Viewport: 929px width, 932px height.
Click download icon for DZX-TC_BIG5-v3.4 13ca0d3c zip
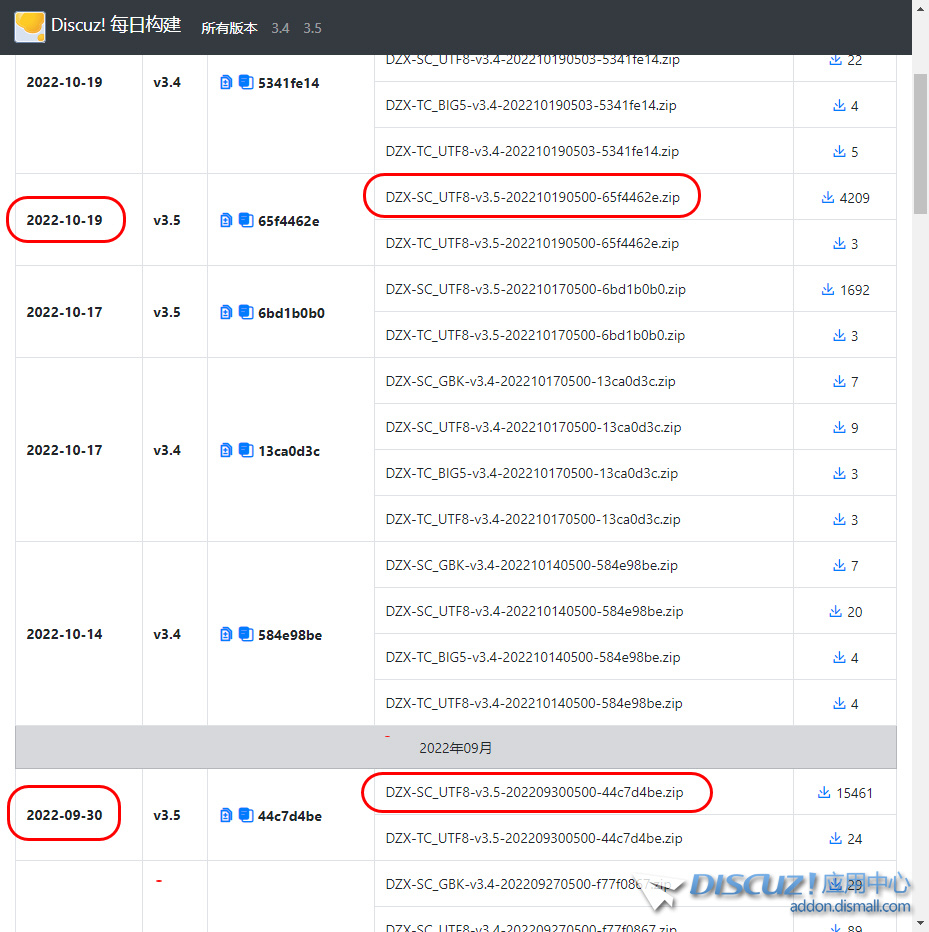(839, 473)
